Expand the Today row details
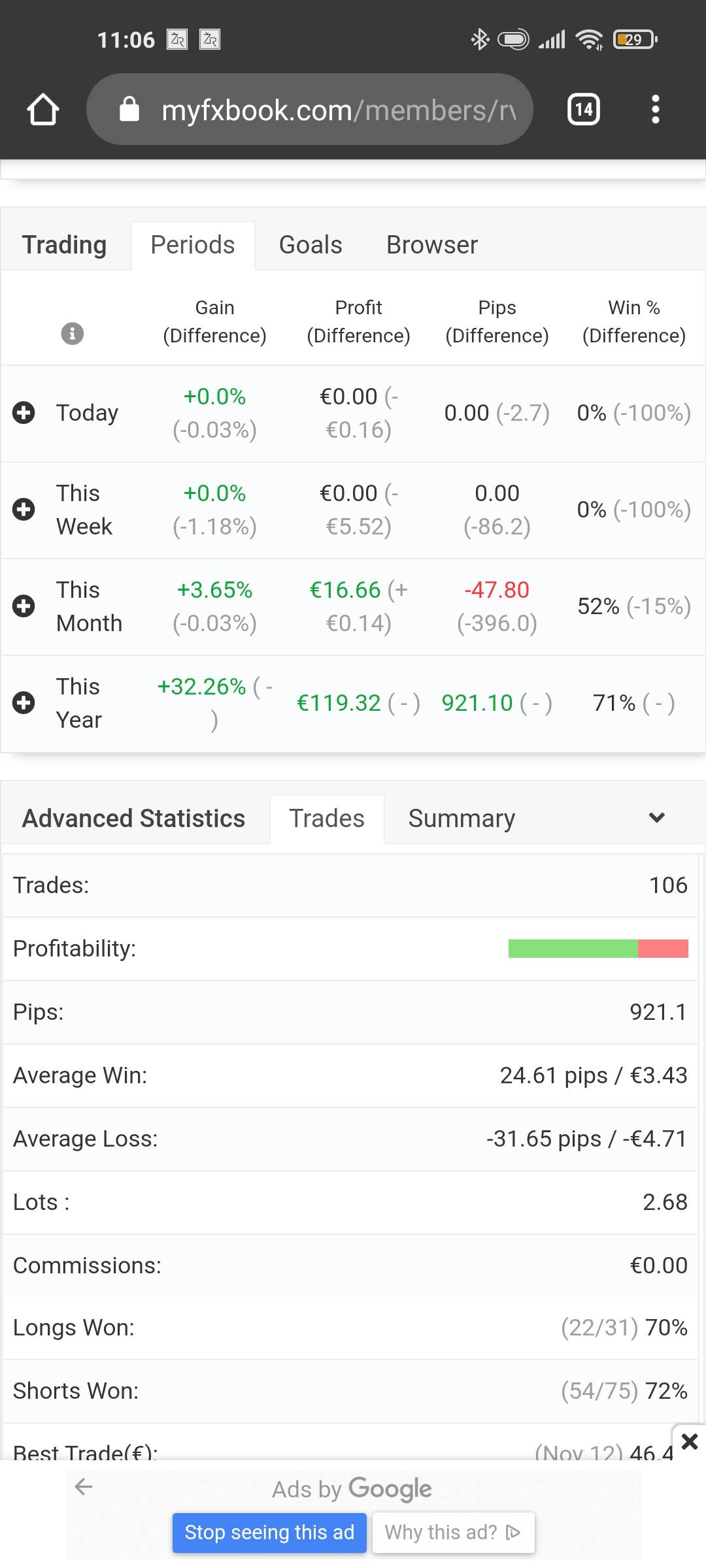The image size is (706, 1568). click(24, 413)
